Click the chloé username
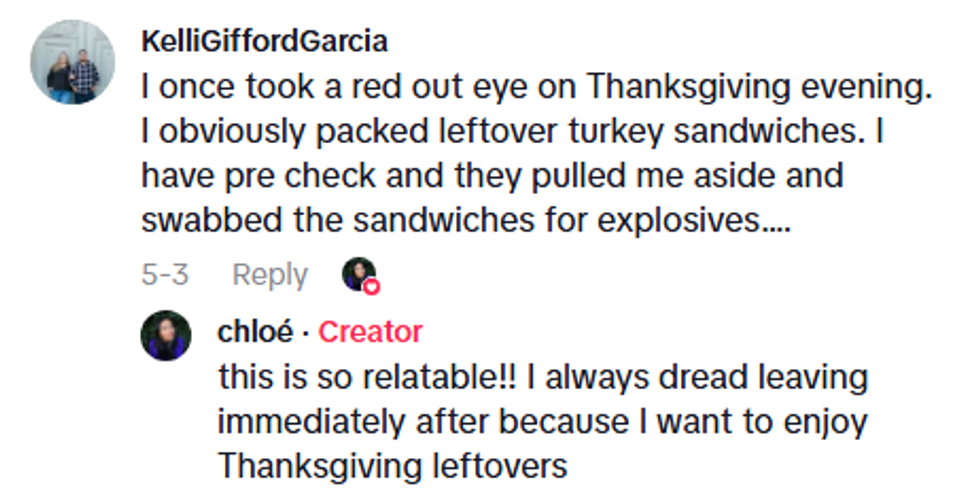The image size is (980, 498). point(255,332)
